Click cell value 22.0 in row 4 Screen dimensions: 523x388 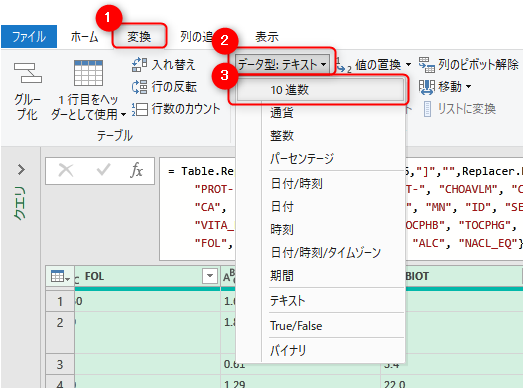395,384
